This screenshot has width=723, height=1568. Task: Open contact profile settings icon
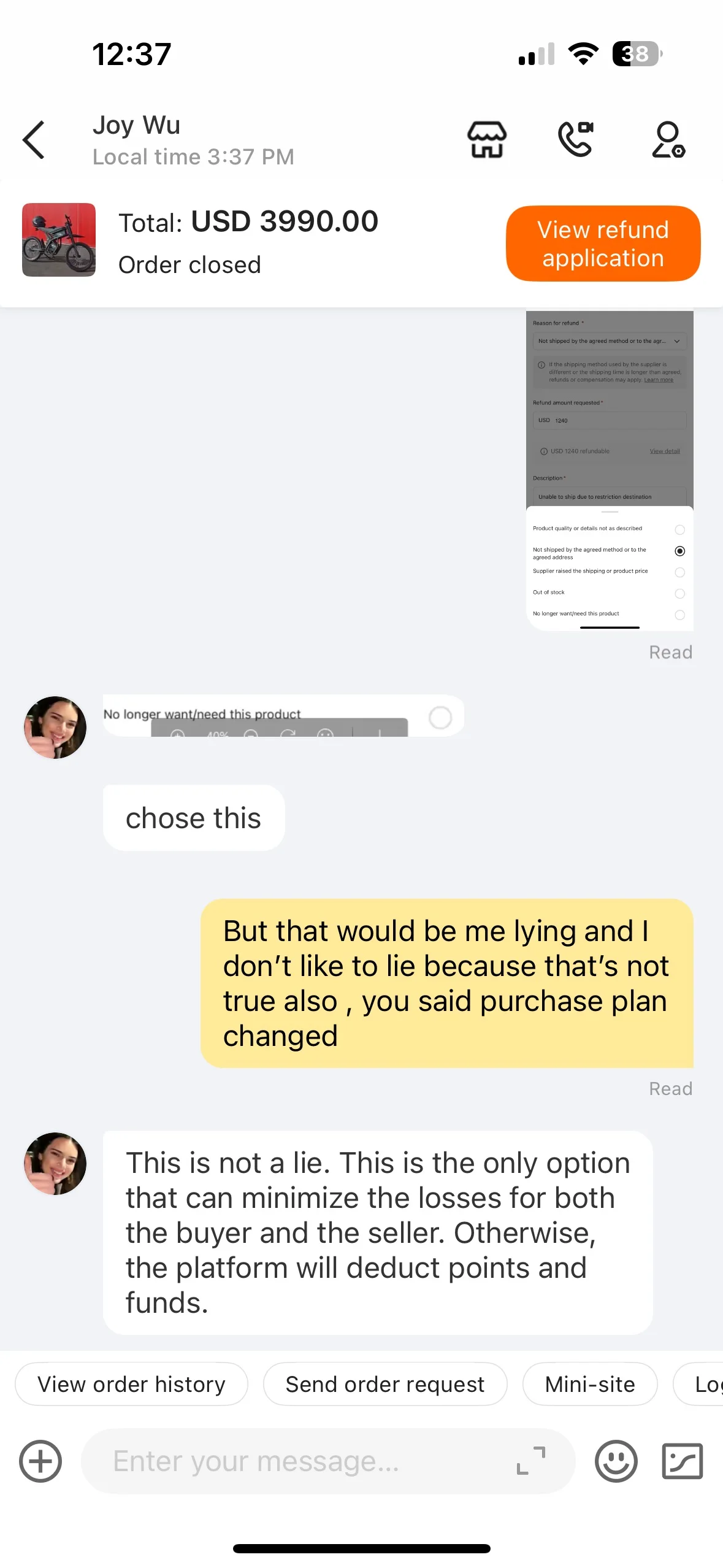coord(668,139)
